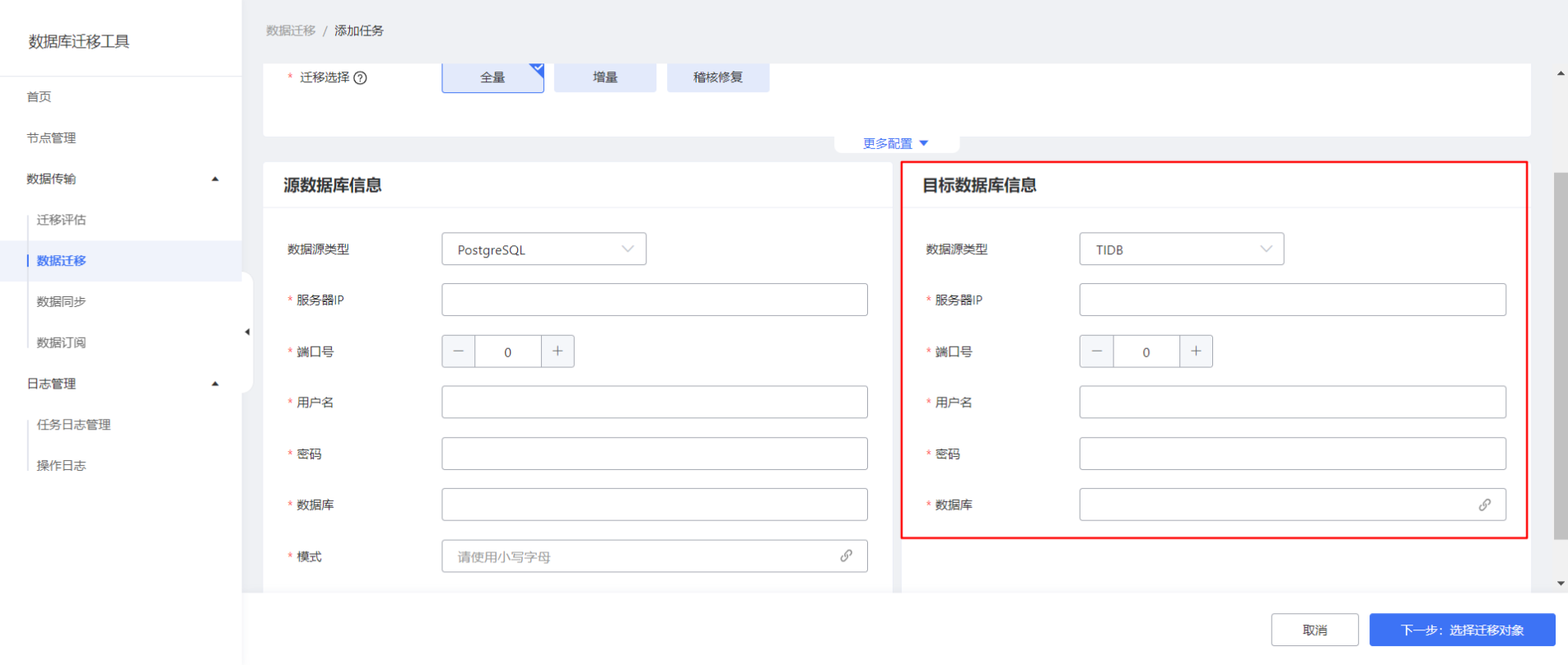
Task: Focus the target 用户名 input field
Action: (1293, 402)
